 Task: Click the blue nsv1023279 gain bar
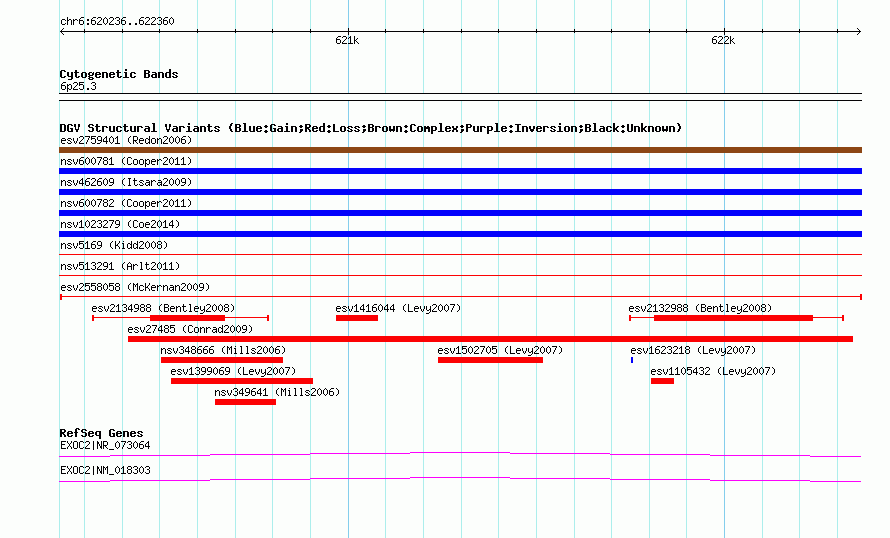(x=460, y=234)
